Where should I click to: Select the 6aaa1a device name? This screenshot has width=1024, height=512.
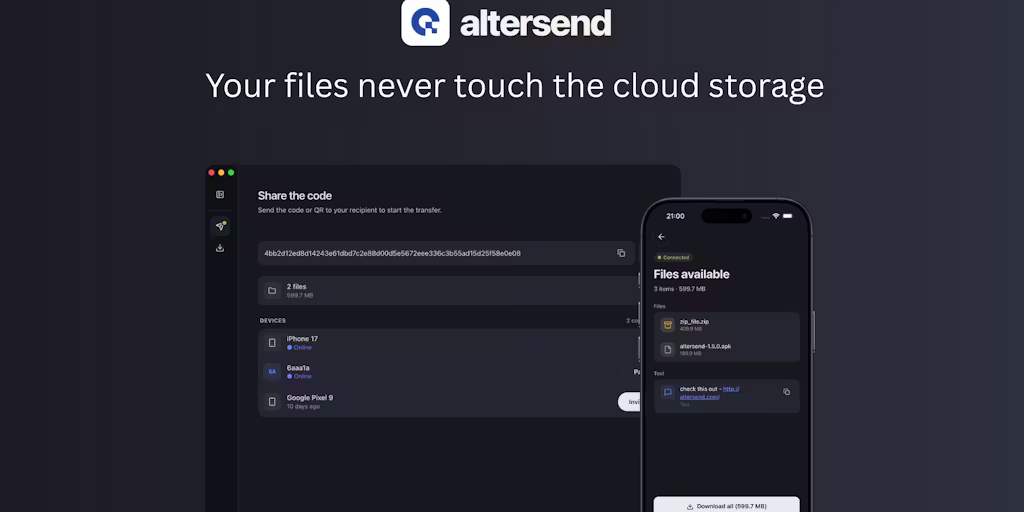coord(298,368)
